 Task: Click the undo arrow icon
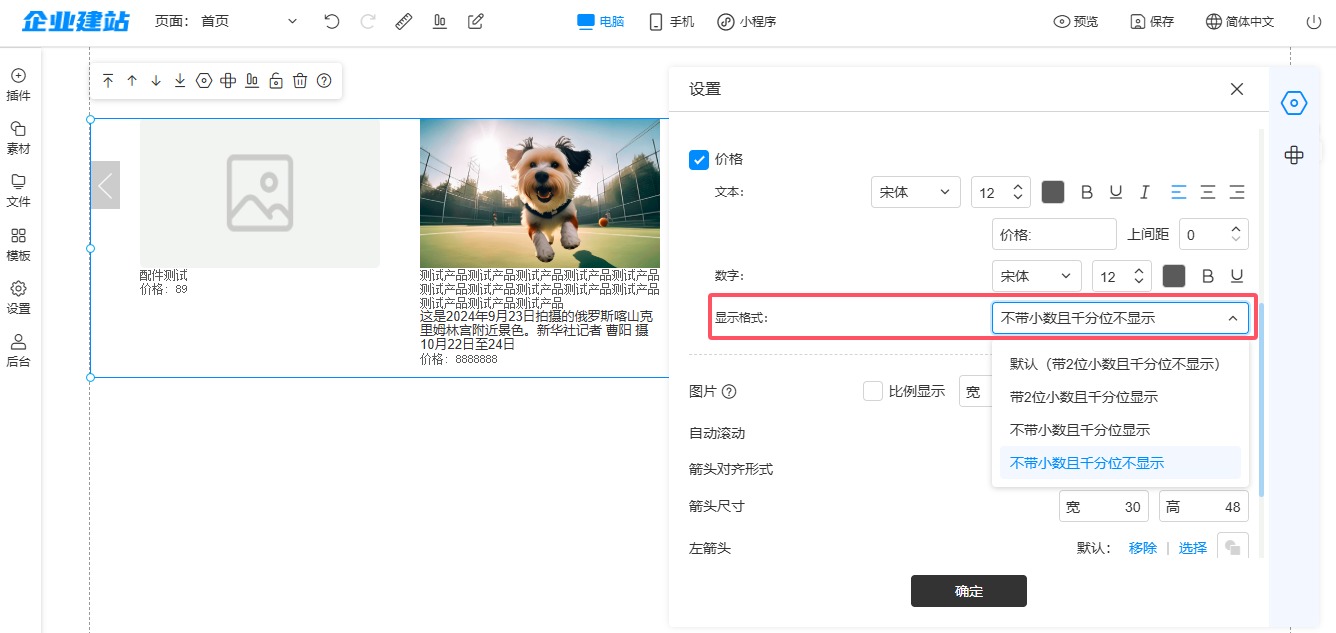tap(332, 21)
